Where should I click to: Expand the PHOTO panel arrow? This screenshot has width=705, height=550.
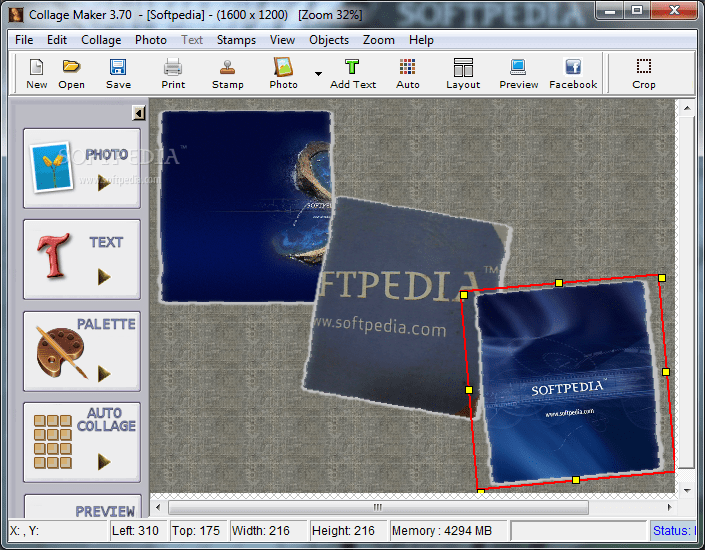pyautogui.click(x=104, y=183)
